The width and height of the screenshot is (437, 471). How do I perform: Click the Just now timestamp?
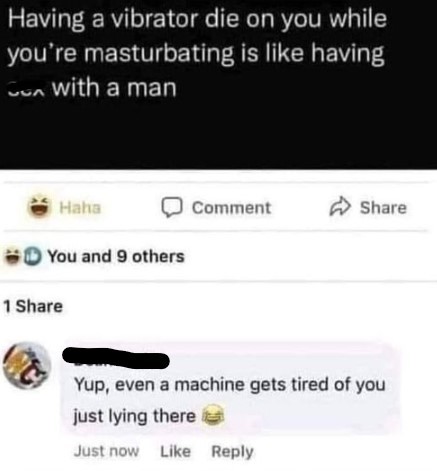pyautogui.click(x=106, y=451)
